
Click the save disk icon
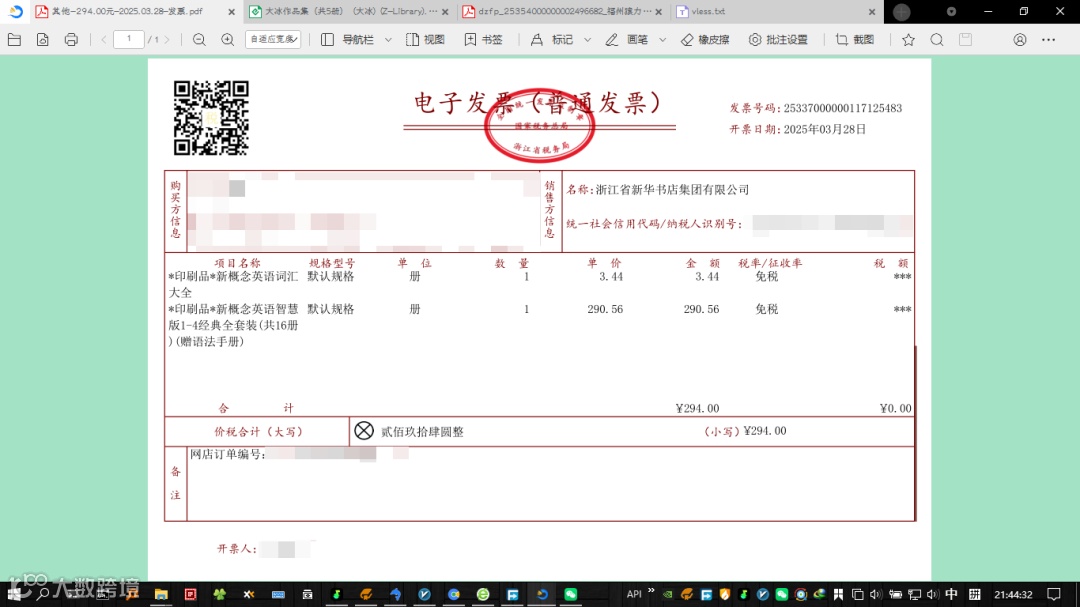966,40
